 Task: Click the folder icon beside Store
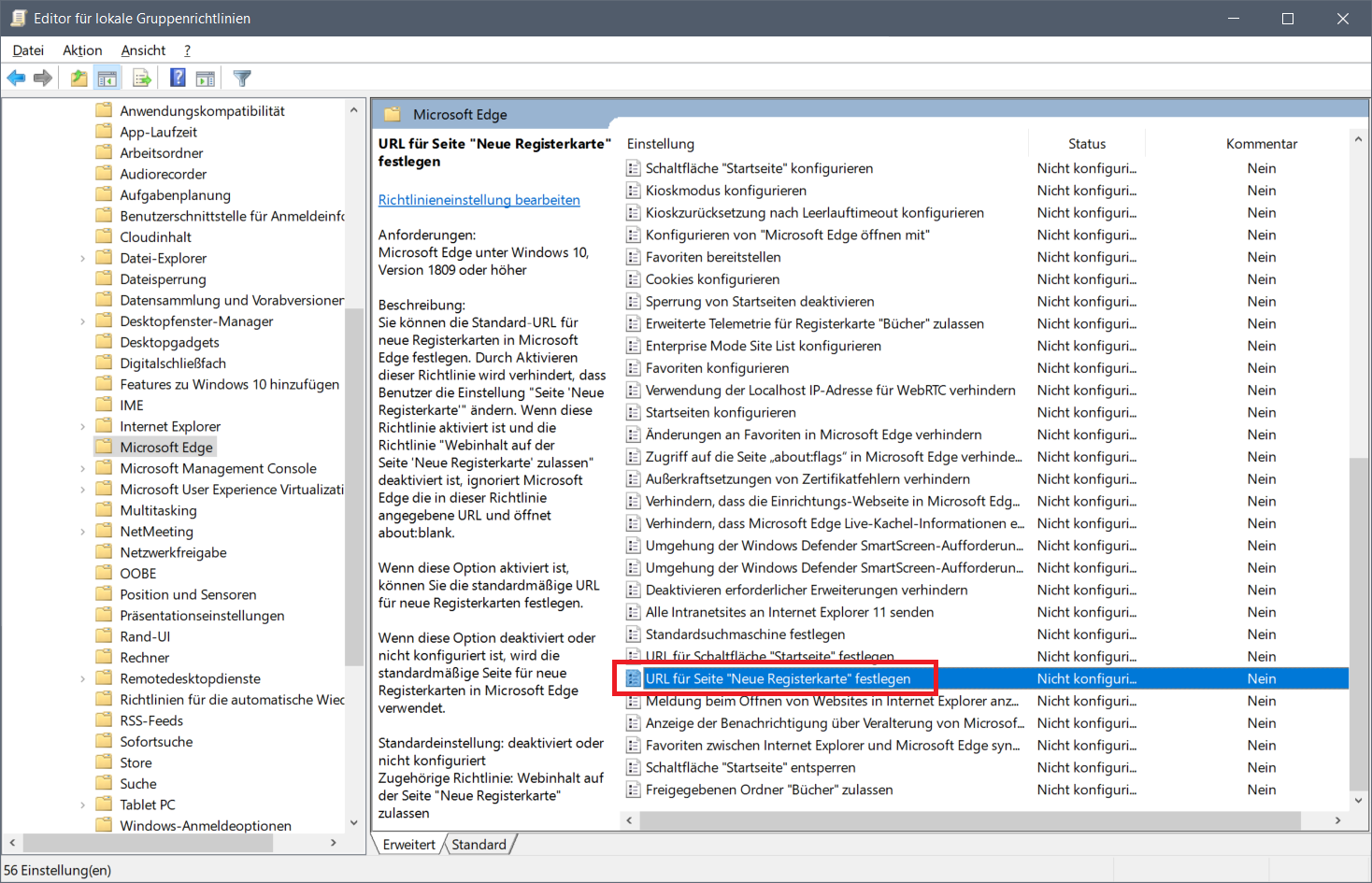coord(104,762)
